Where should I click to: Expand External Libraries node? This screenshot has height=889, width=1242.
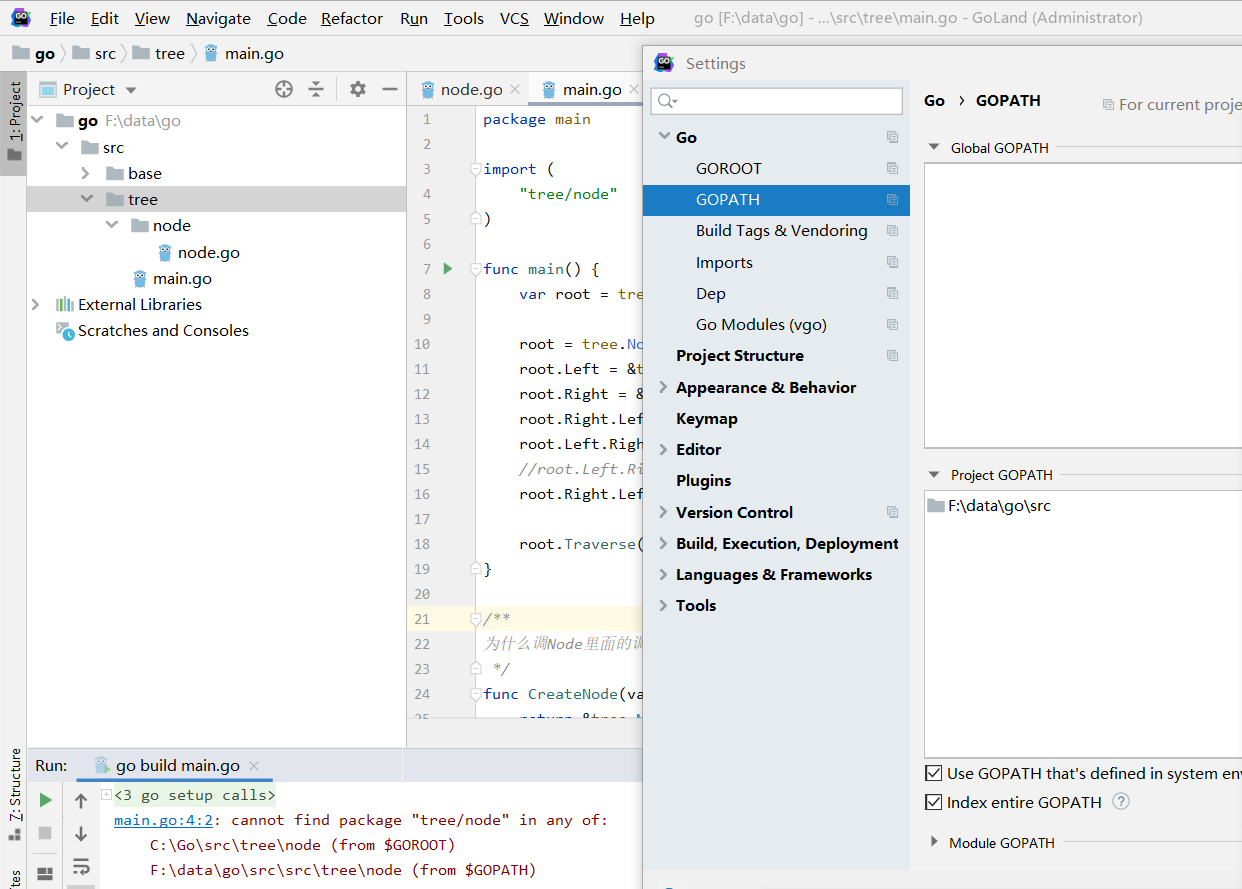pyautogui.click(x=36, y=304)
